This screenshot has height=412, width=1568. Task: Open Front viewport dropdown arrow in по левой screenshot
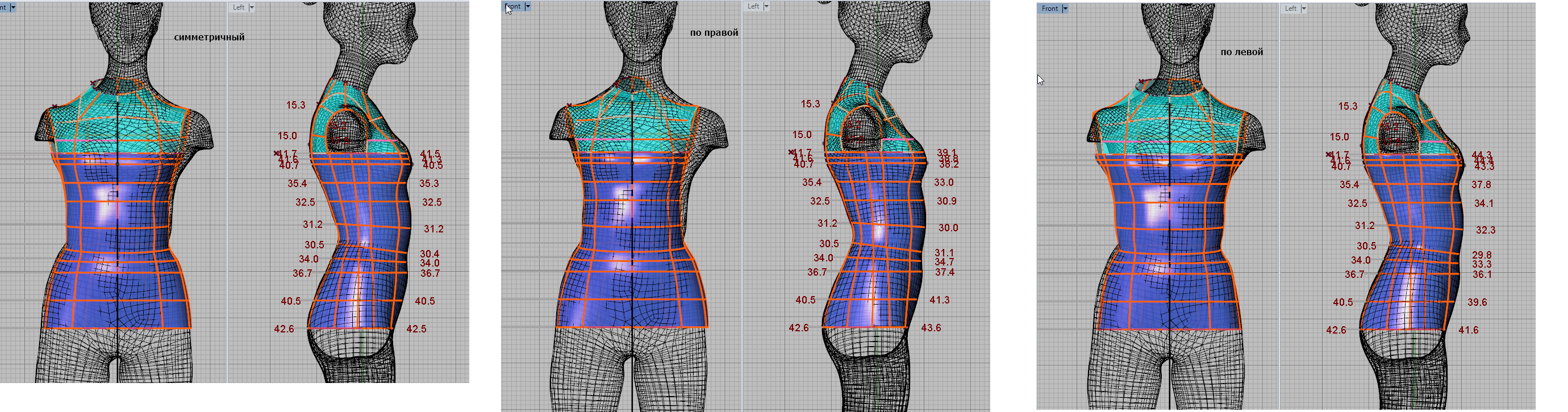[x=1065, y=9]
